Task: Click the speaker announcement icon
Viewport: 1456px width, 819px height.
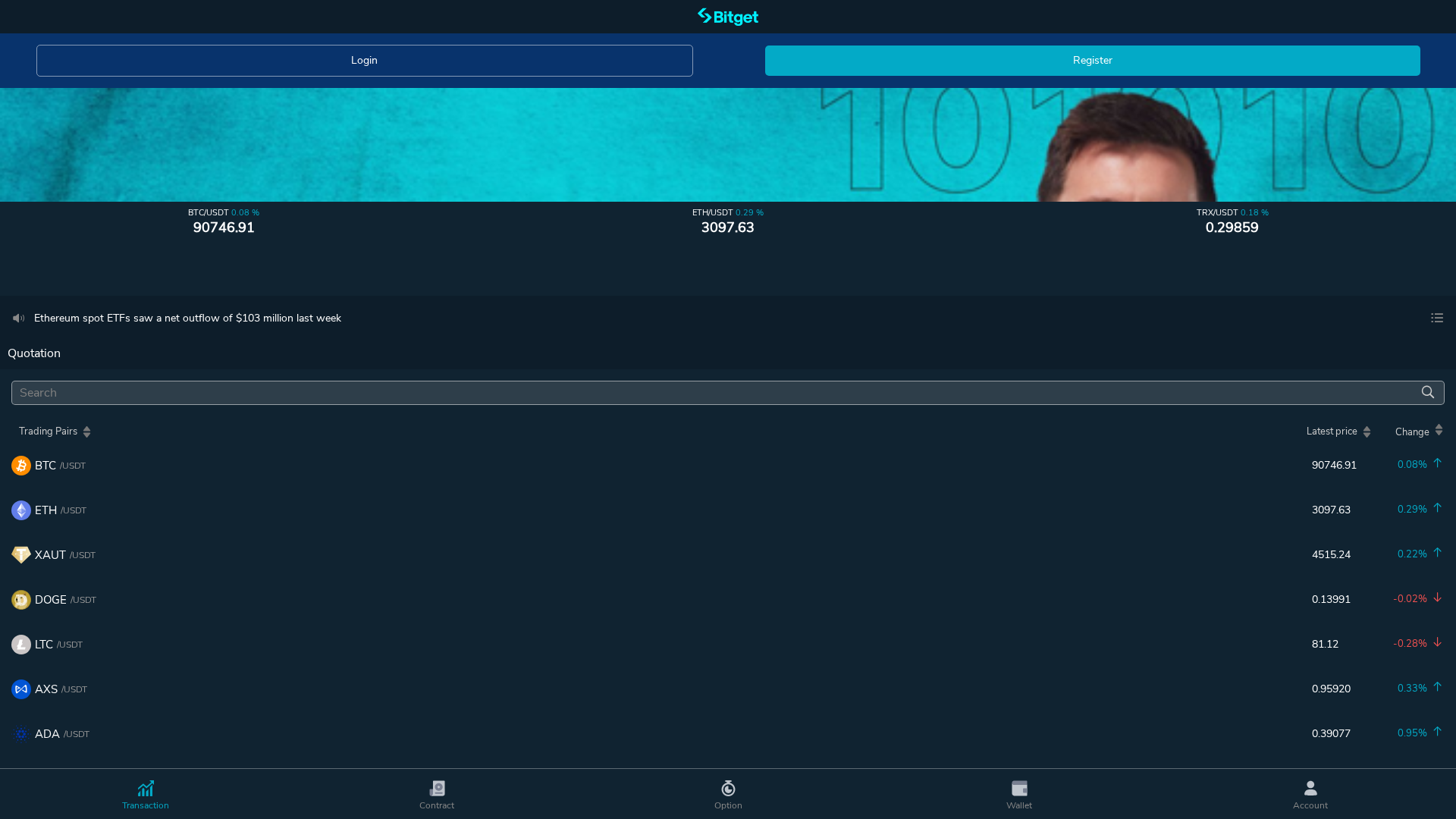Action: [19, 318]
